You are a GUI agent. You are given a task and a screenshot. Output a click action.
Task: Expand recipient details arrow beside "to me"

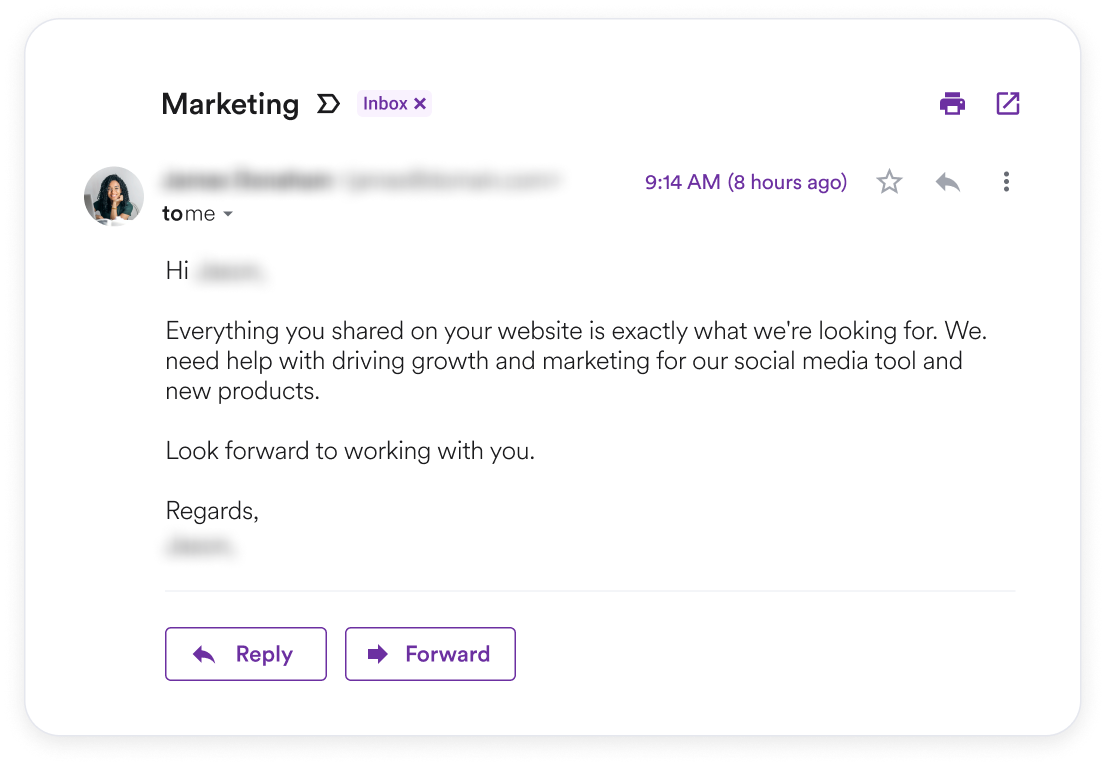tap(228, 215)
